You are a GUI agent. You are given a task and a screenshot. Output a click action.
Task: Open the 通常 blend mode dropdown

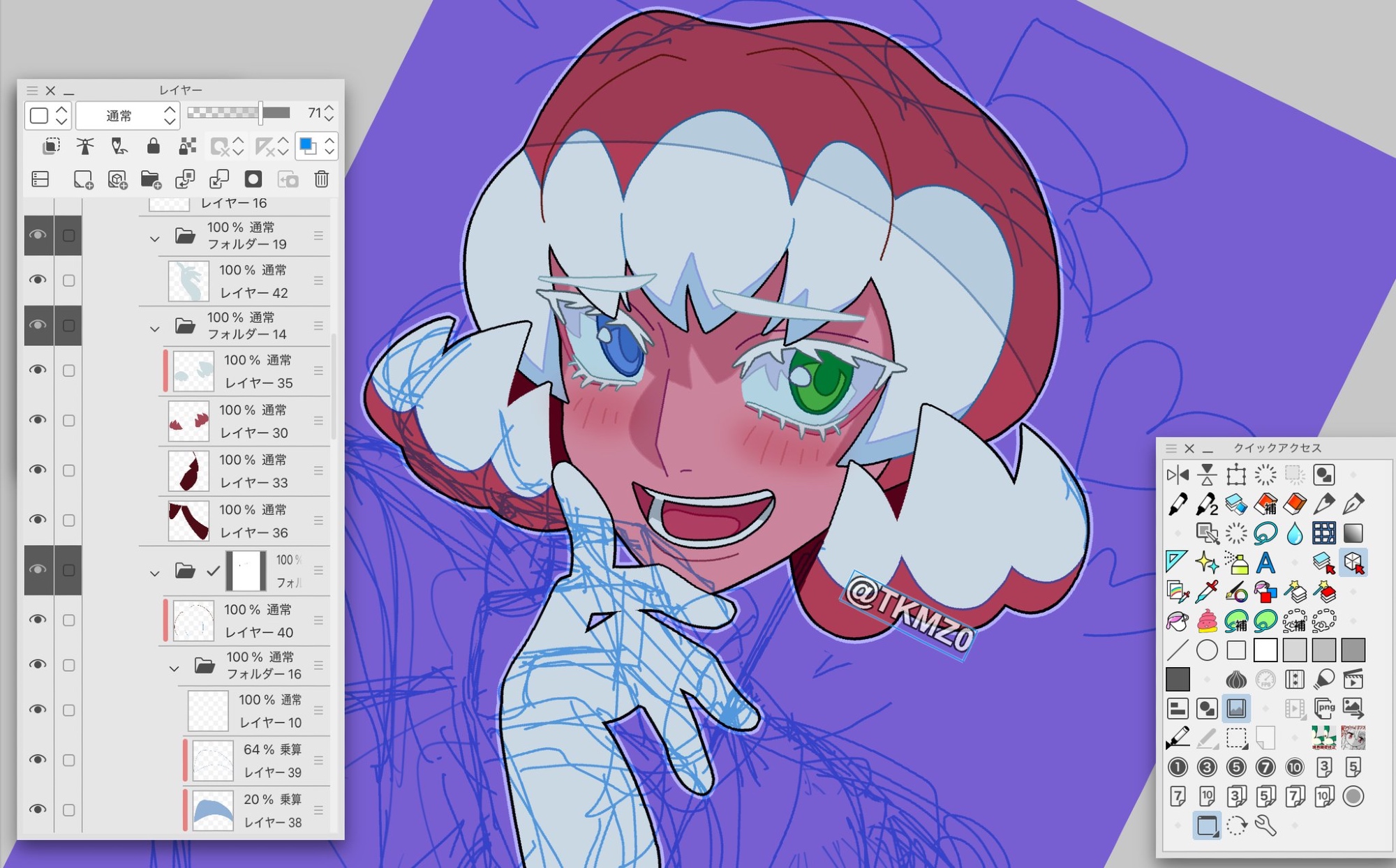128,115
